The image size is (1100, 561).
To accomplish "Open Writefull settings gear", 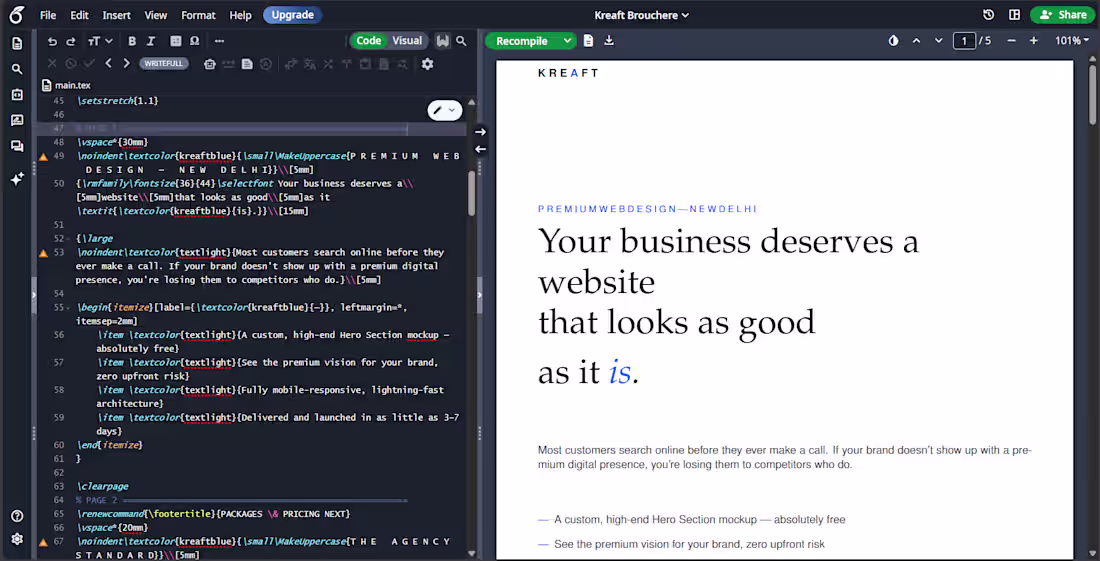I will (x=427, y=64).
